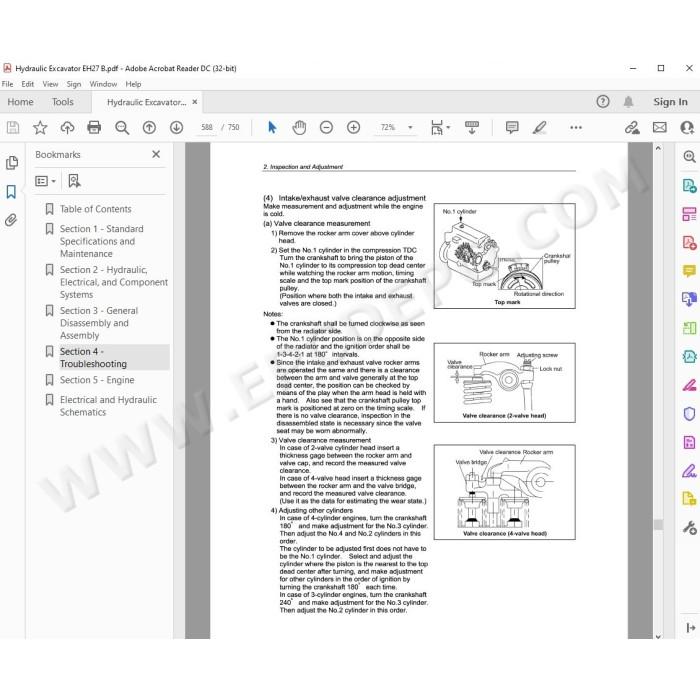Go to previous page arrow icon
The width and height of the screenshot is (700, 700).
(x=149, y=128)
